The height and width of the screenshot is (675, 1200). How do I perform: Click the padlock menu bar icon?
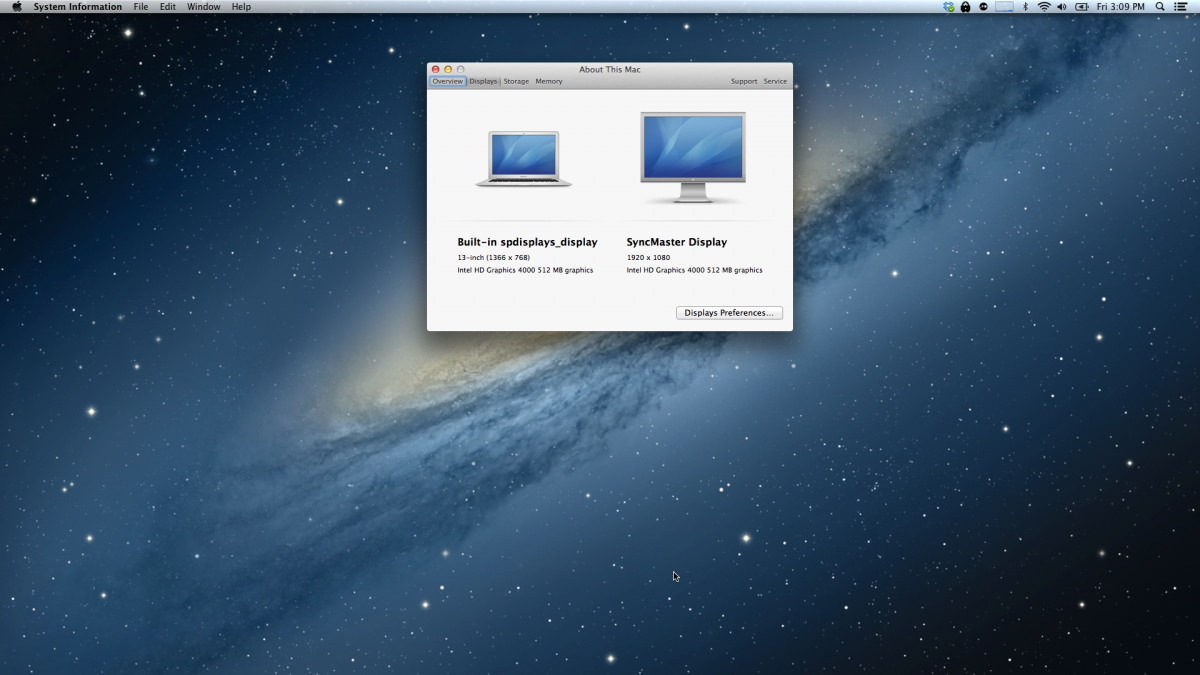(965, 7)
